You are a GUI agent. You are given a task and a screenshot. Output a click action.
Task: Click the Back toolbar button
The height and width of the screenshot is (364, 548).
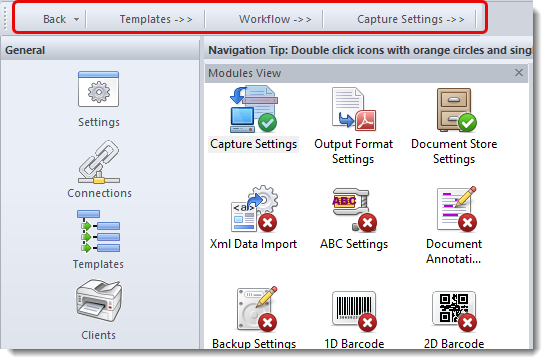(x=54, y=19)
